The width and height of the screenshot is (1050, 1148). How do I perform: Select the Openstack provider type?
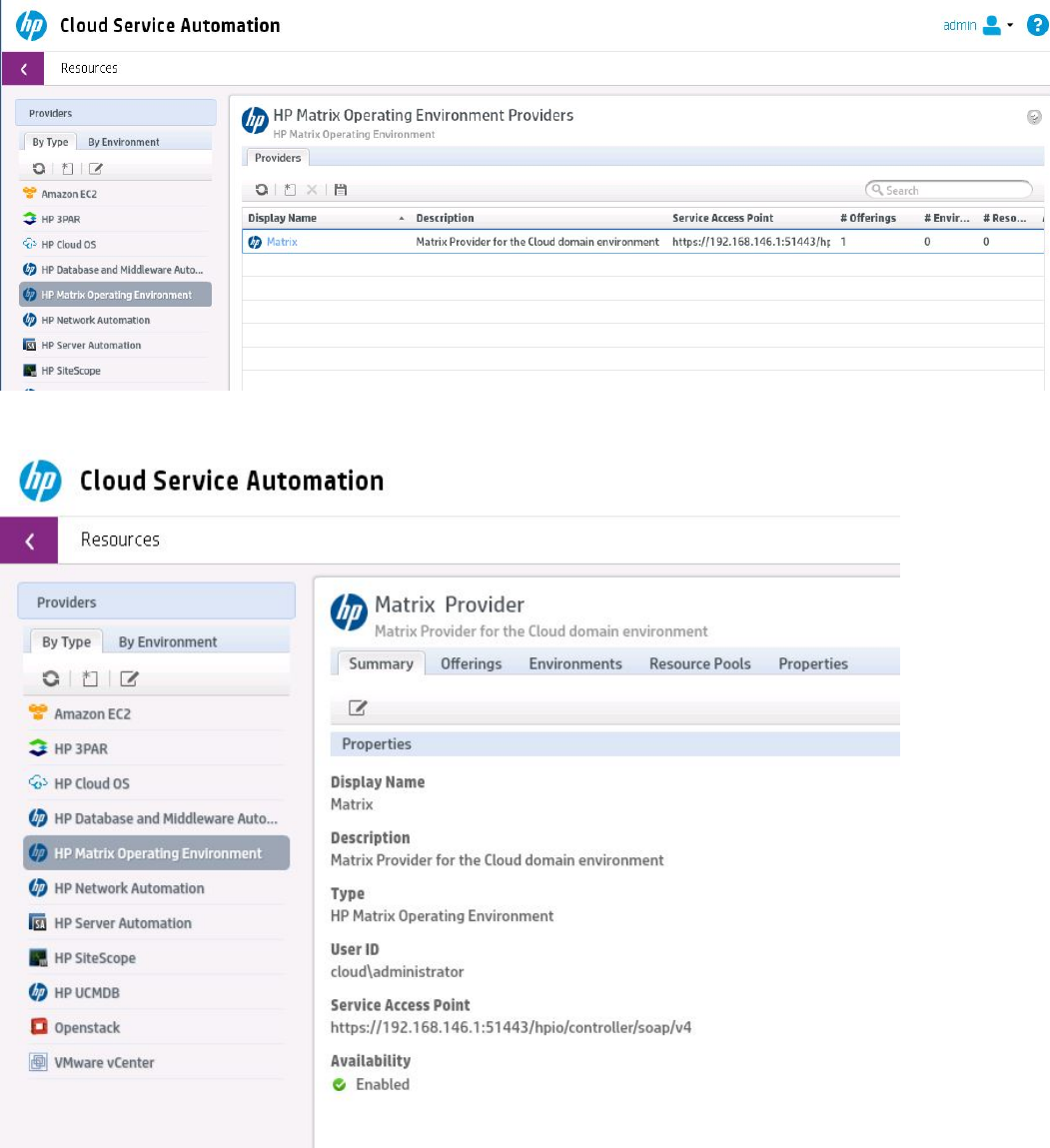pyautogui.click(x=156, y=1027)
